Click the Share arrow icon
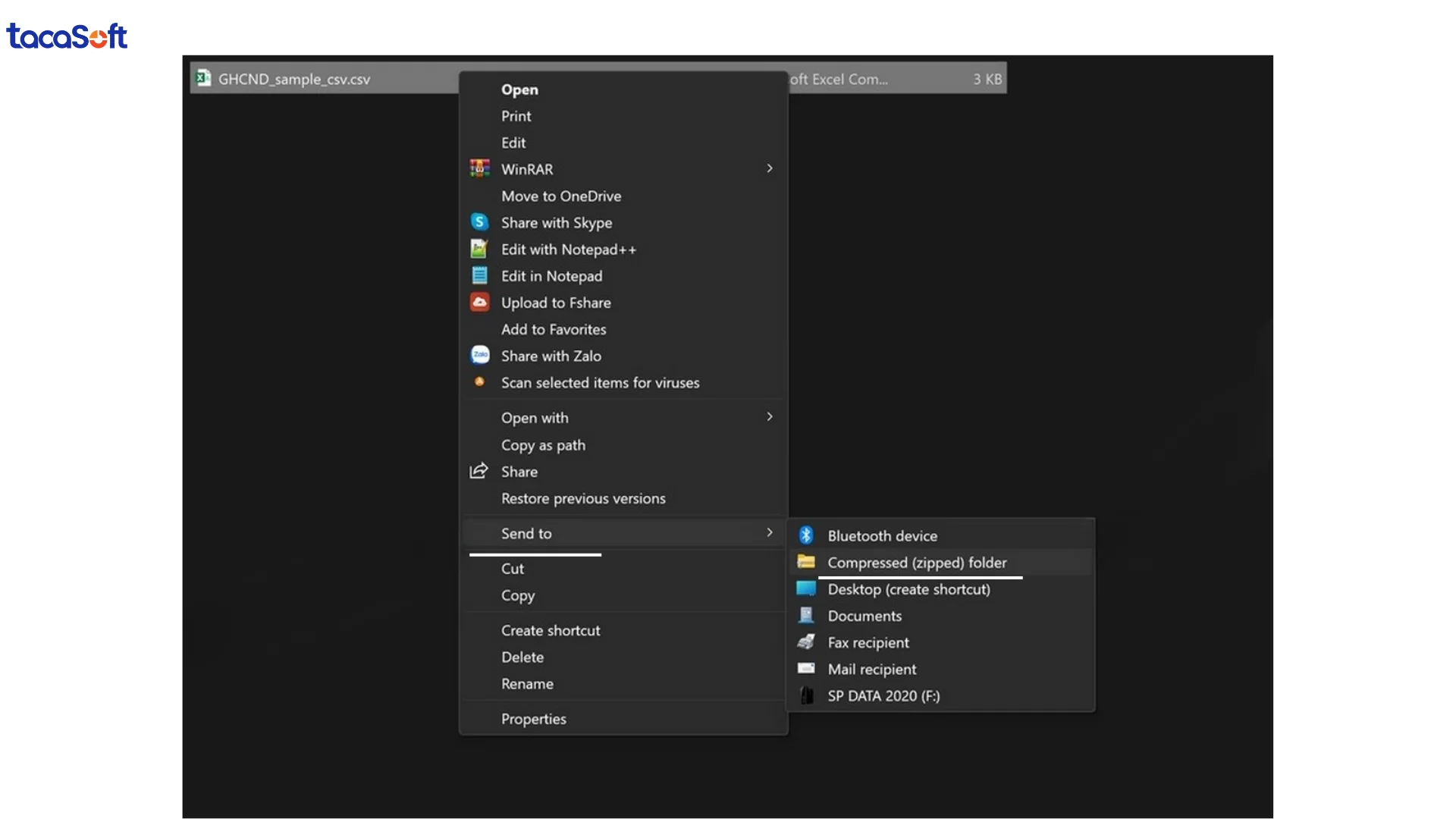 [479, 471]
